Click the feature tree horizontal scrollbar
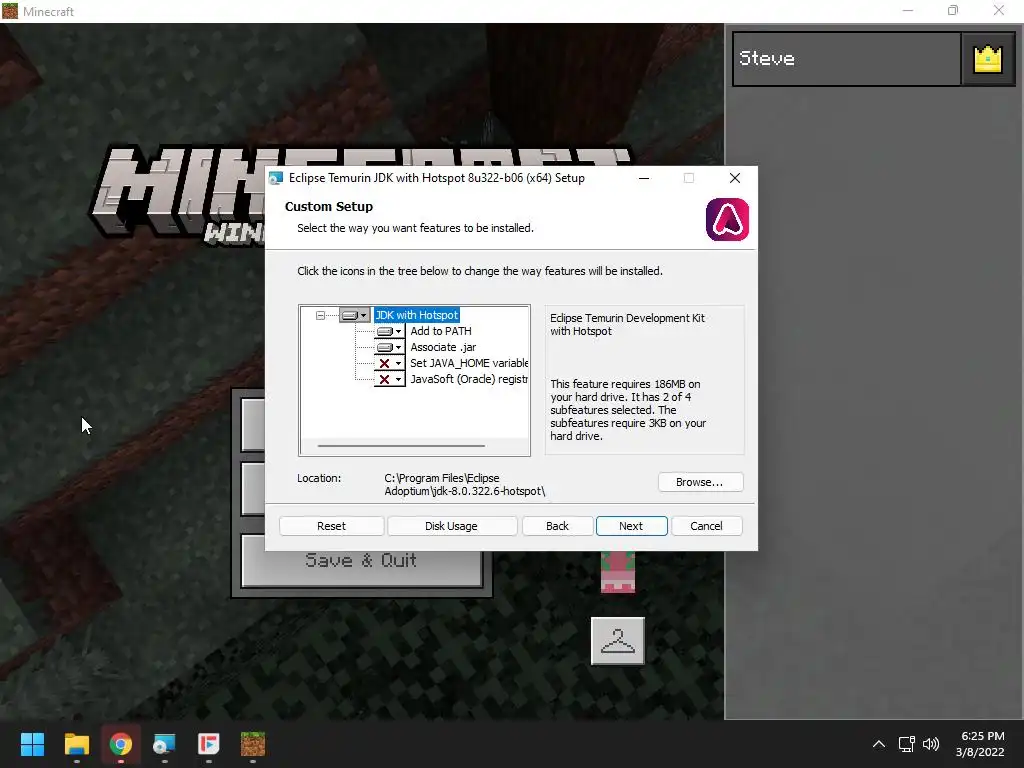Image resolution: width=1024 pixels, height=768 pixels. [401, 446]
